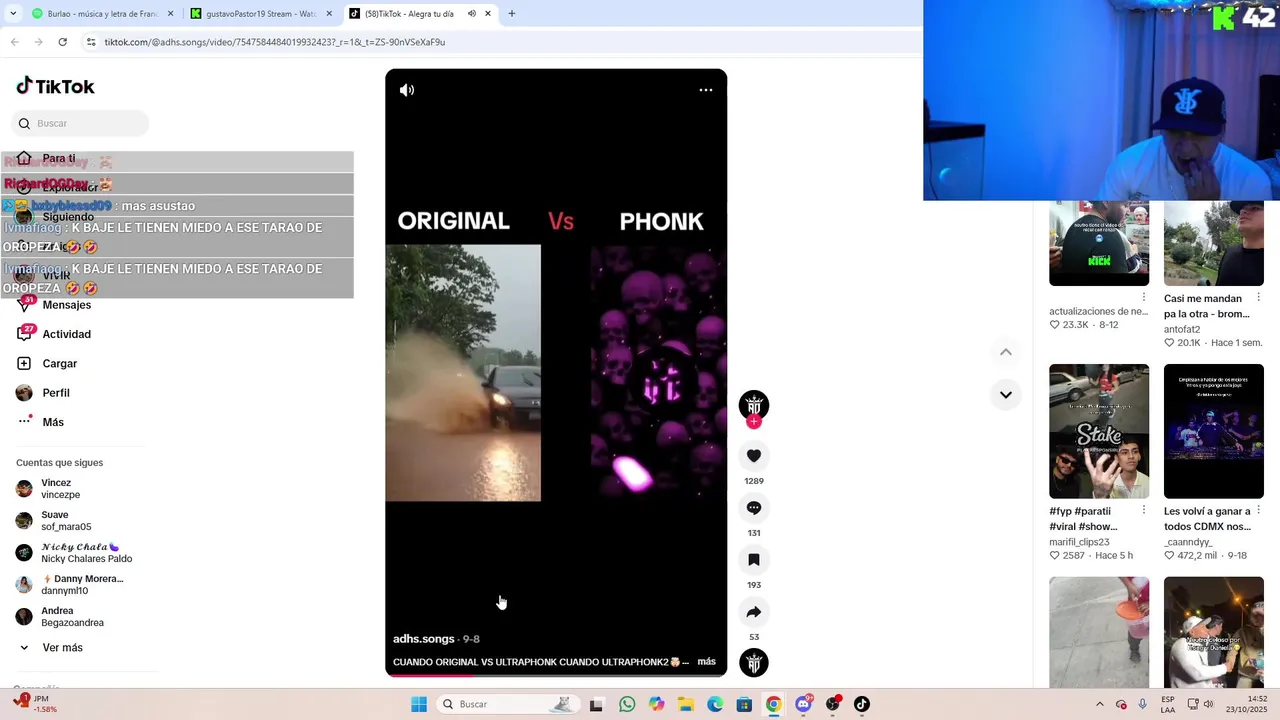Like the video with the heart icon
Viewport: 1280px width, 720px height.
click(754, 456)
